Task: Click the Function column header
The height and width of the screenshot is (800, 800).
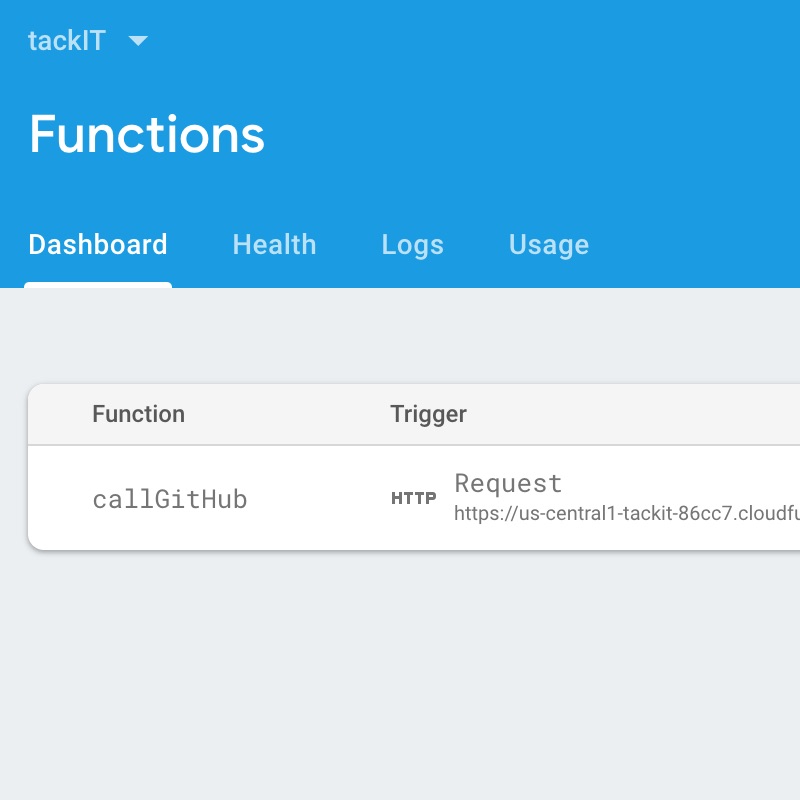Action: coord(138,414)
